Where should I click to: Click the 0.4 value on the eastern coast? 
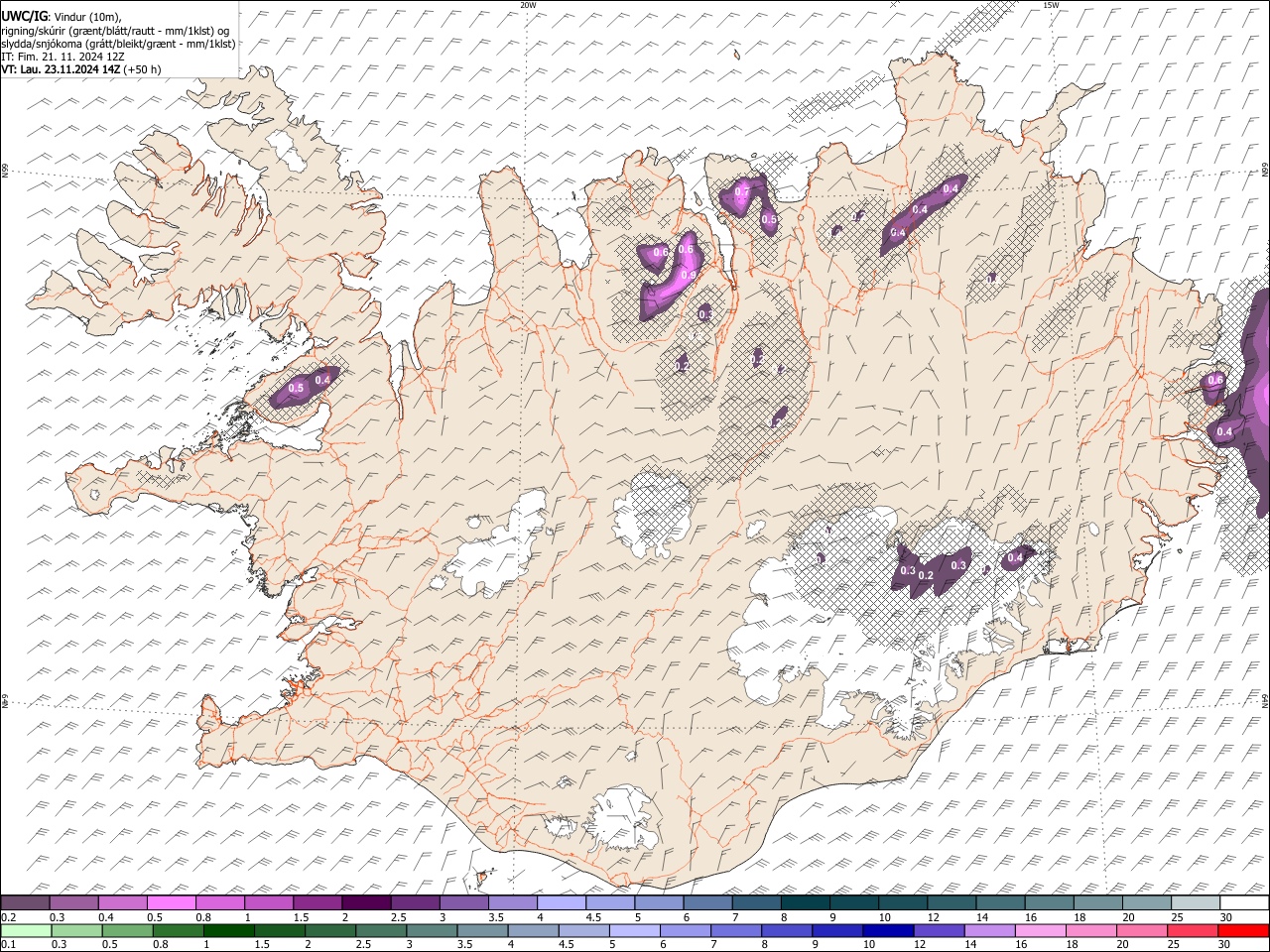(x=1224, y=431)
